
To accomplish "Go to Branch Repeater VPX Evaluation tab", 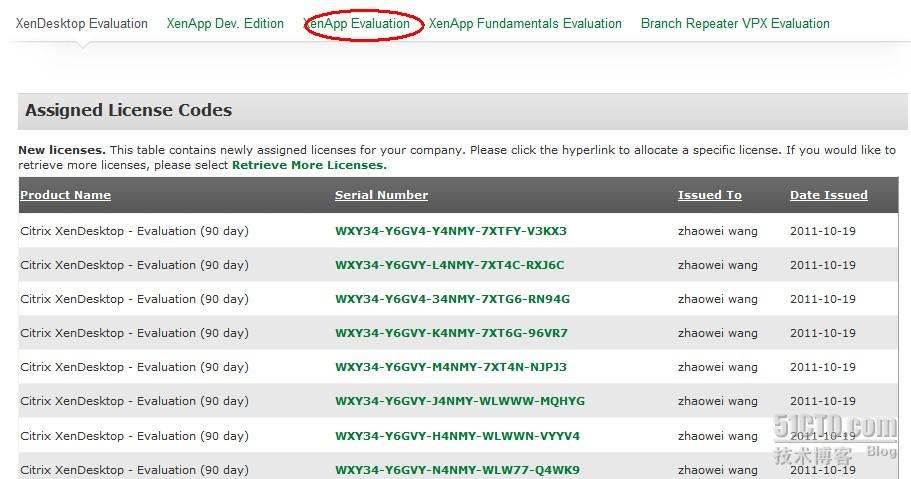I will [735, 23].
